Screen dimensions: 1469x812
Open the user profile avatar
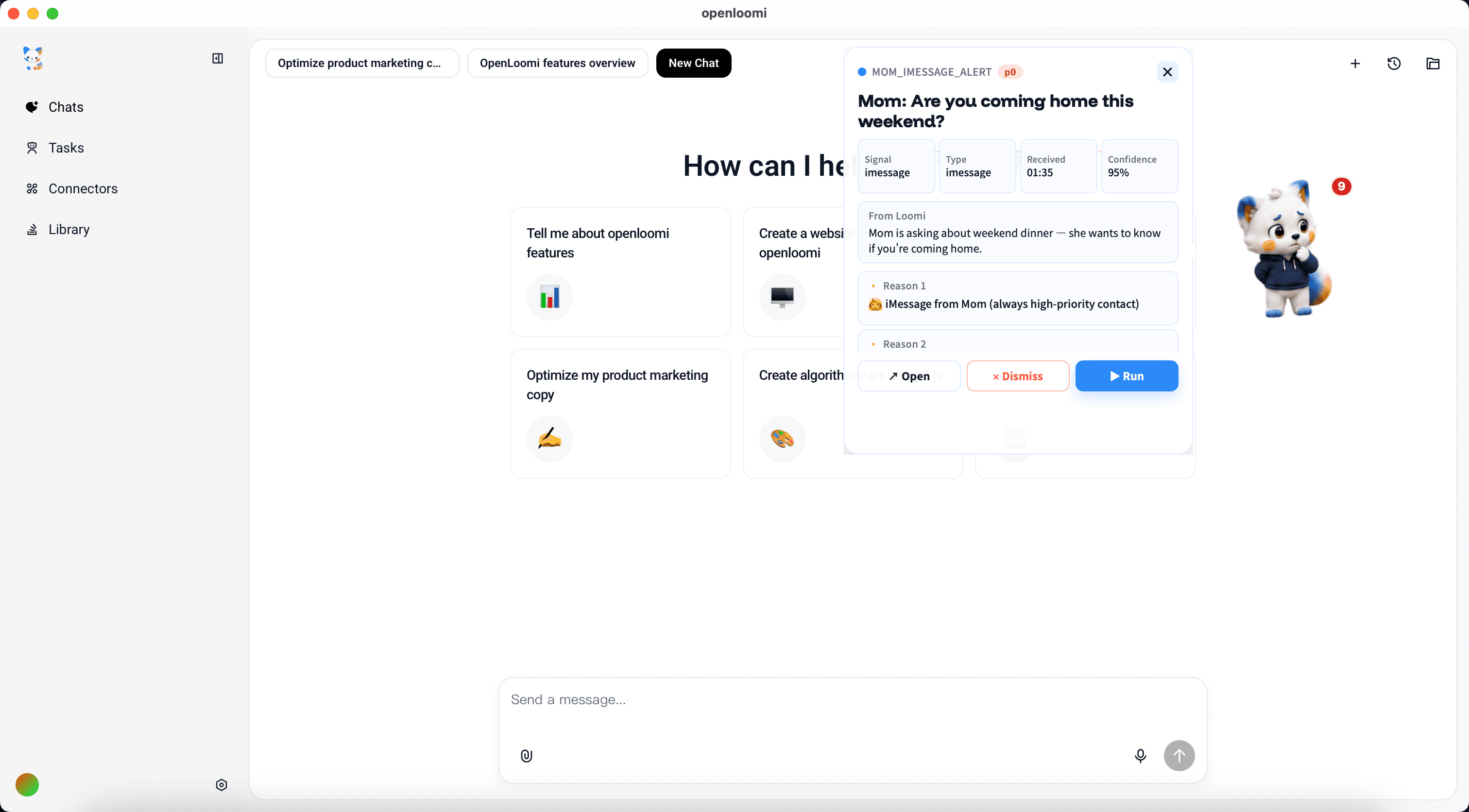point(27,785)
